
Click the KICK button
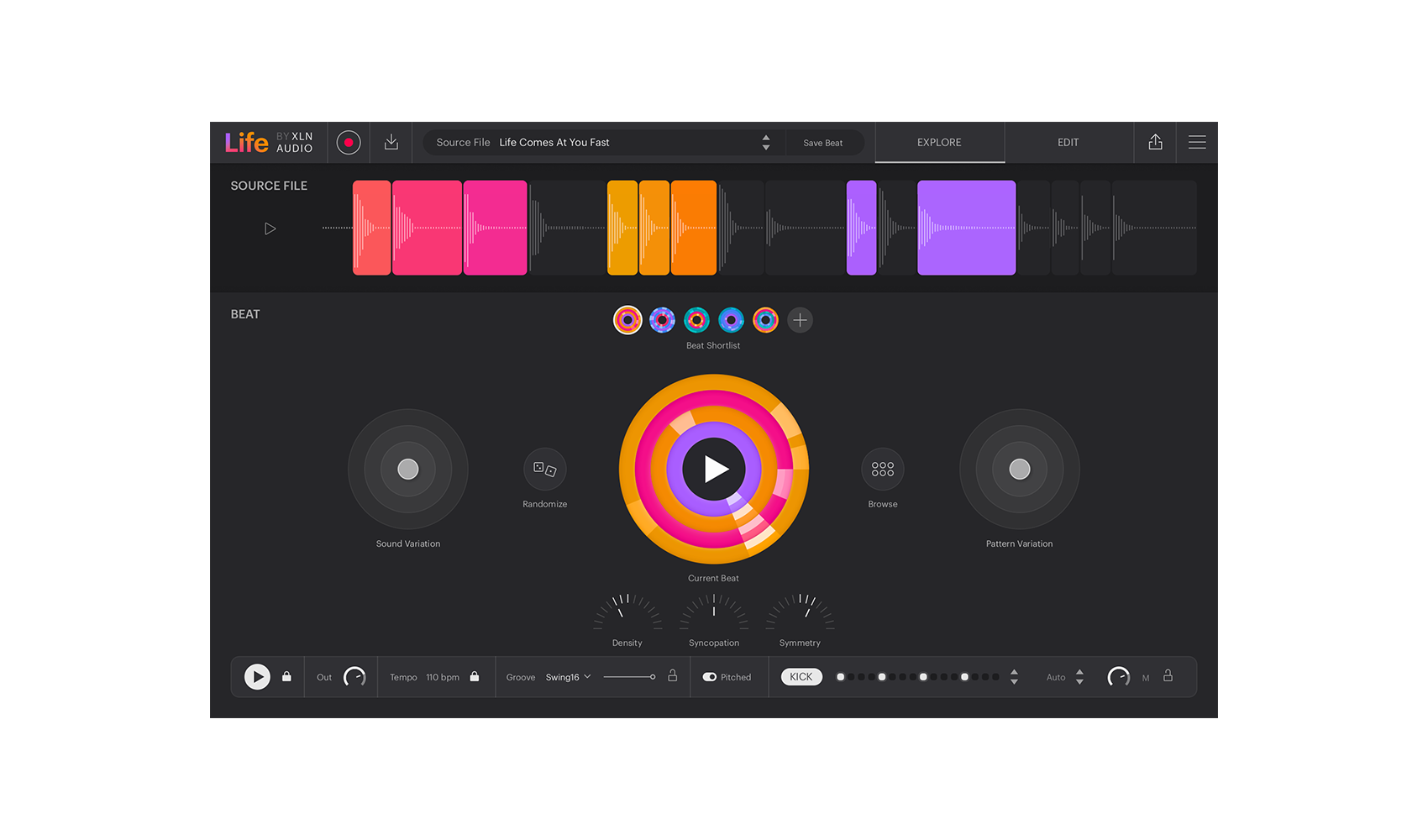click(801, 677)
